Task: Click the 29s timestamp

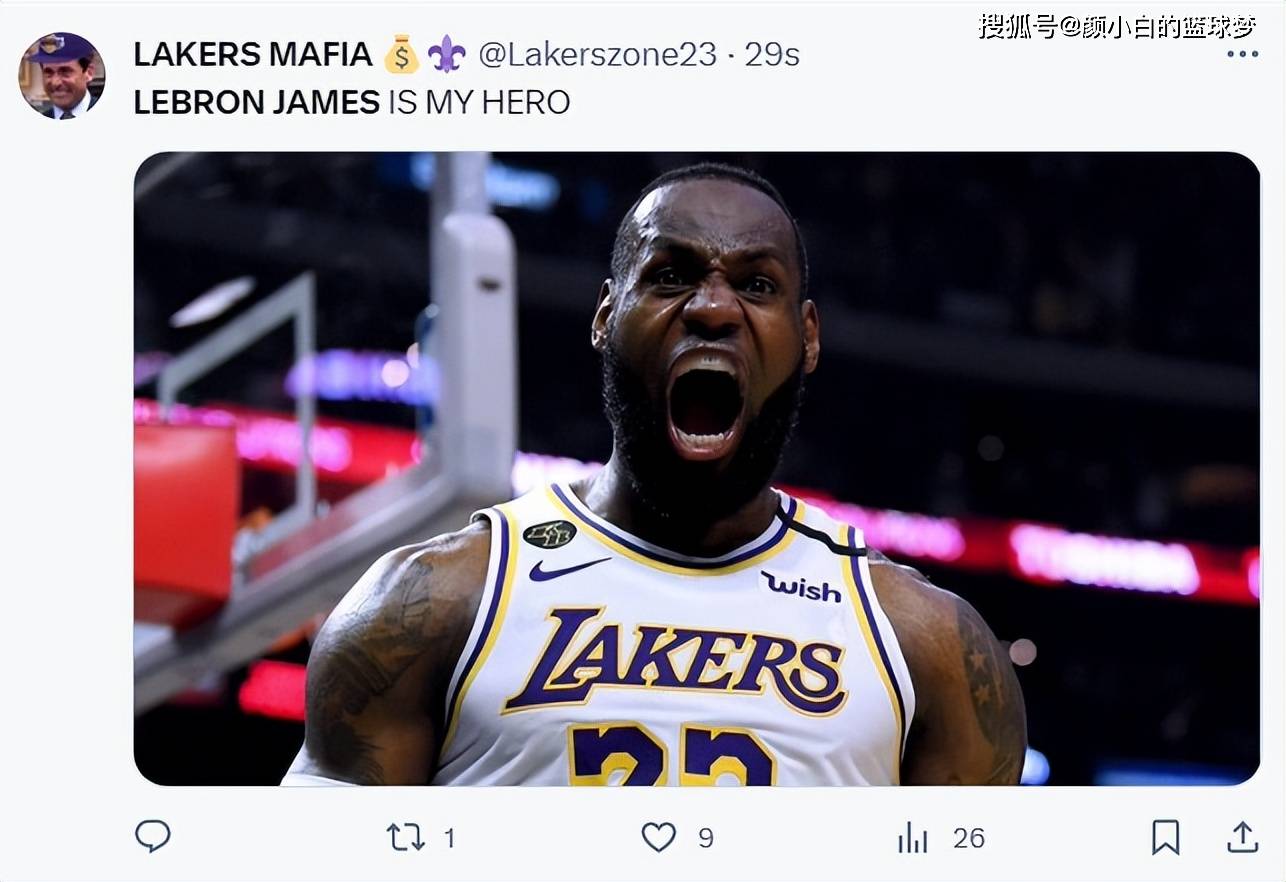Action: (772, 55)
